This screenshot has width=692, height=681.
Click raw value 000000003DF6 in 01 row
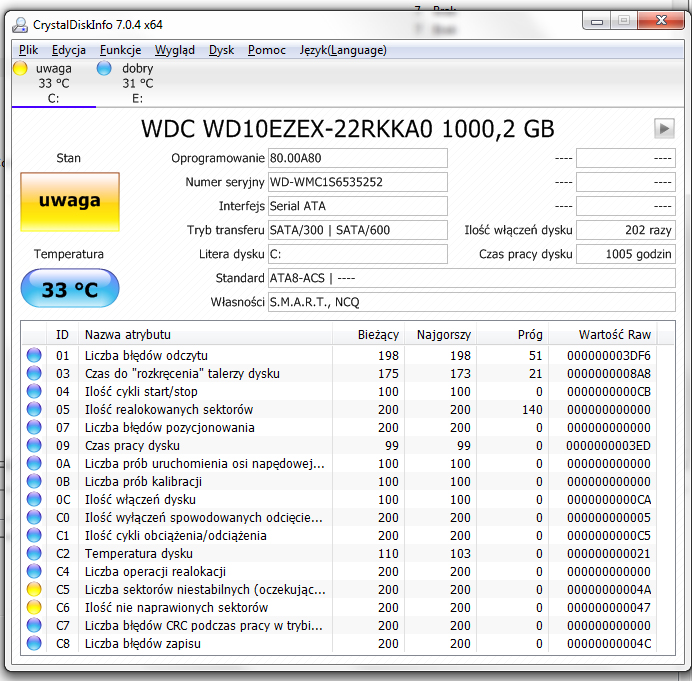point(609,355)
